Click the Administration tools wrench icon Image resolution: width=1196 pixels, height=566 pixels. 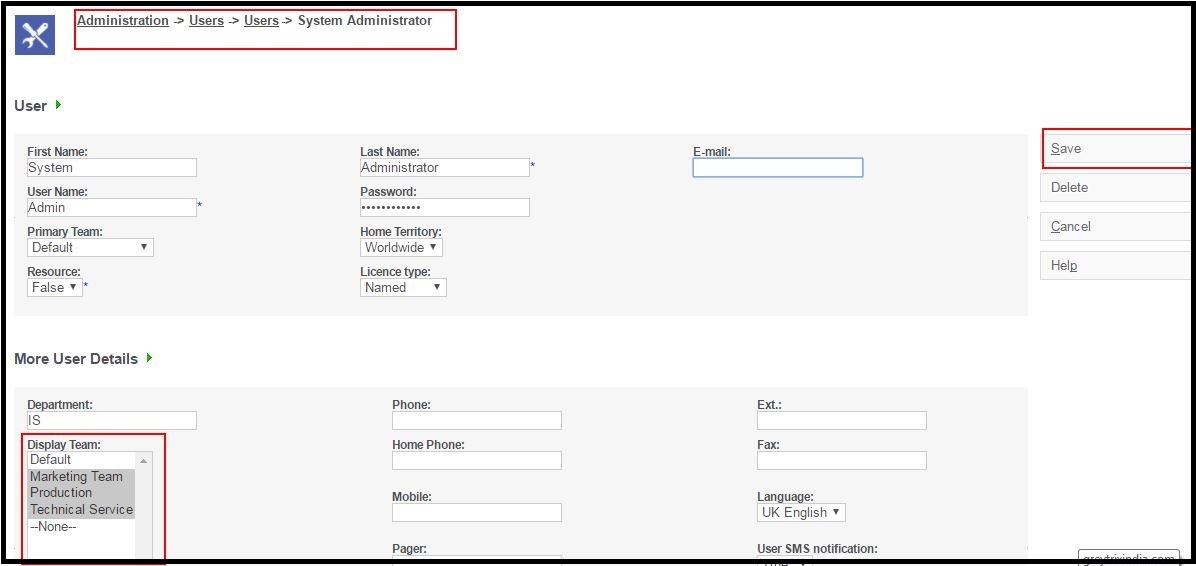pyautogui.click(x=35, y=35)
